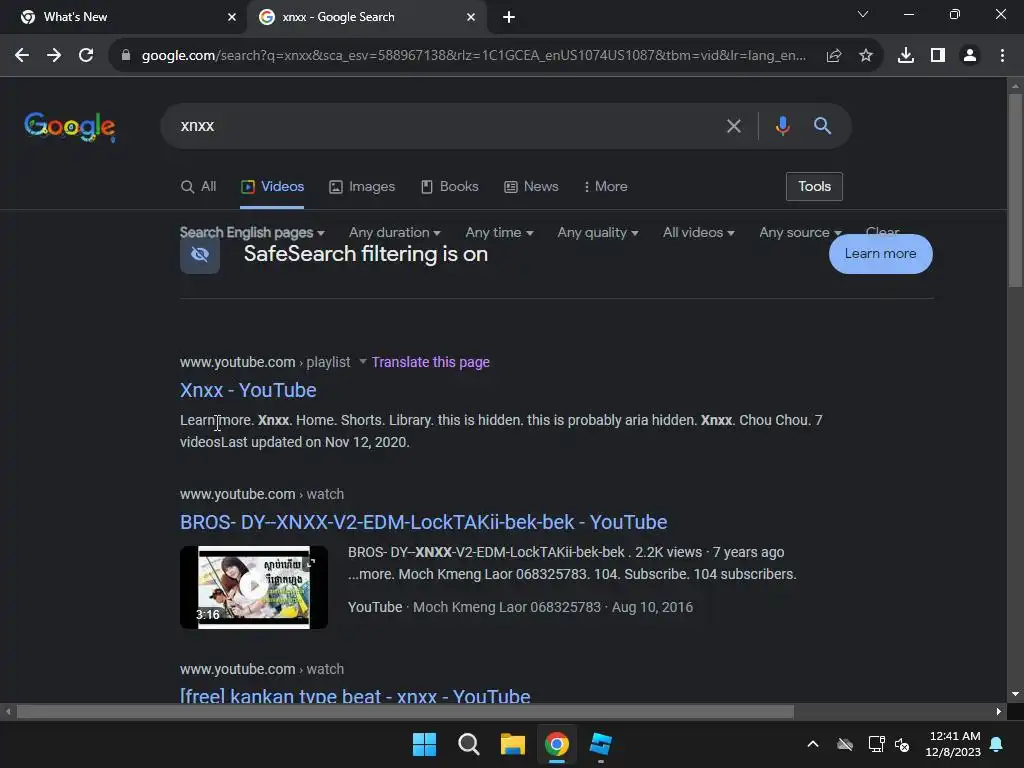
Task: Open the blue app icon next to Chrome
Action: 601,744
